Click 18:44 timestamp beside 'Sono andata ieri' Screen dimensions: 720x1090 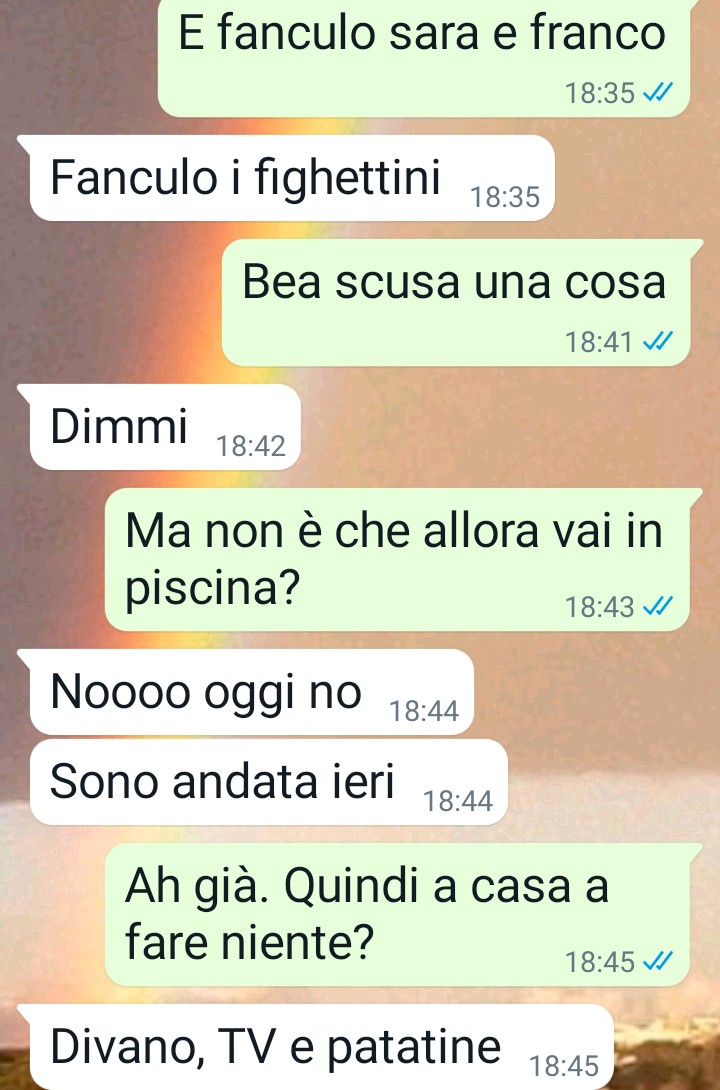coord(458,801)
